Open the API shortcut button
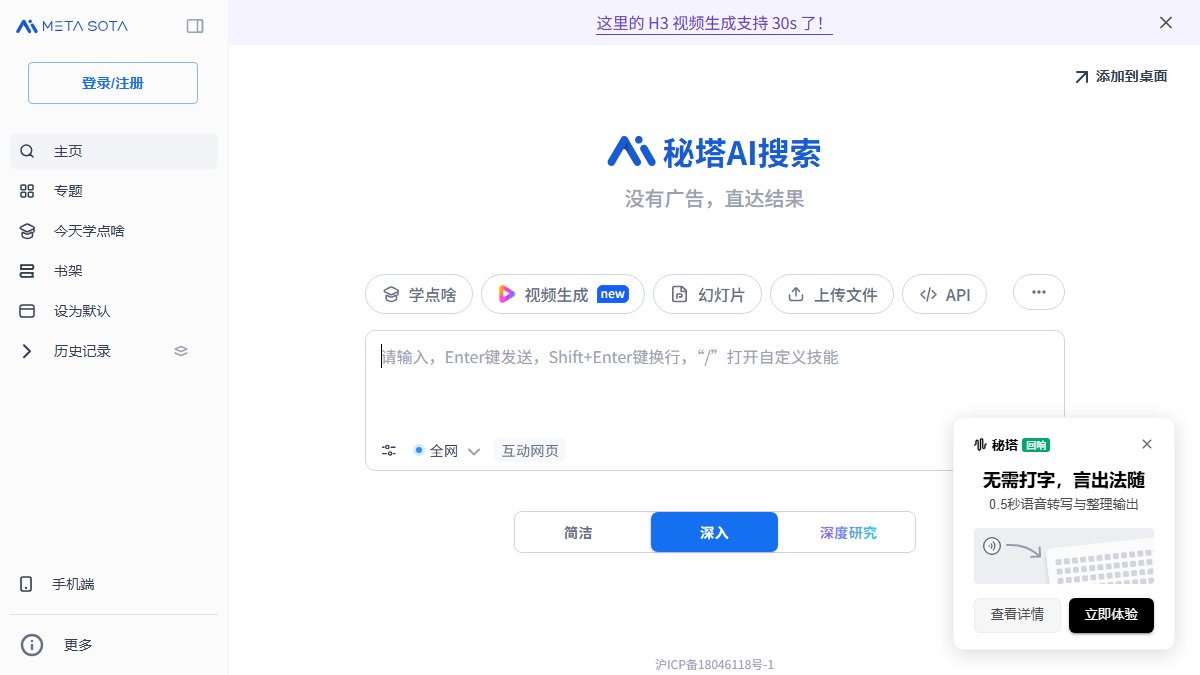The height and width of the screenshot is (675, 1200). 944,294
